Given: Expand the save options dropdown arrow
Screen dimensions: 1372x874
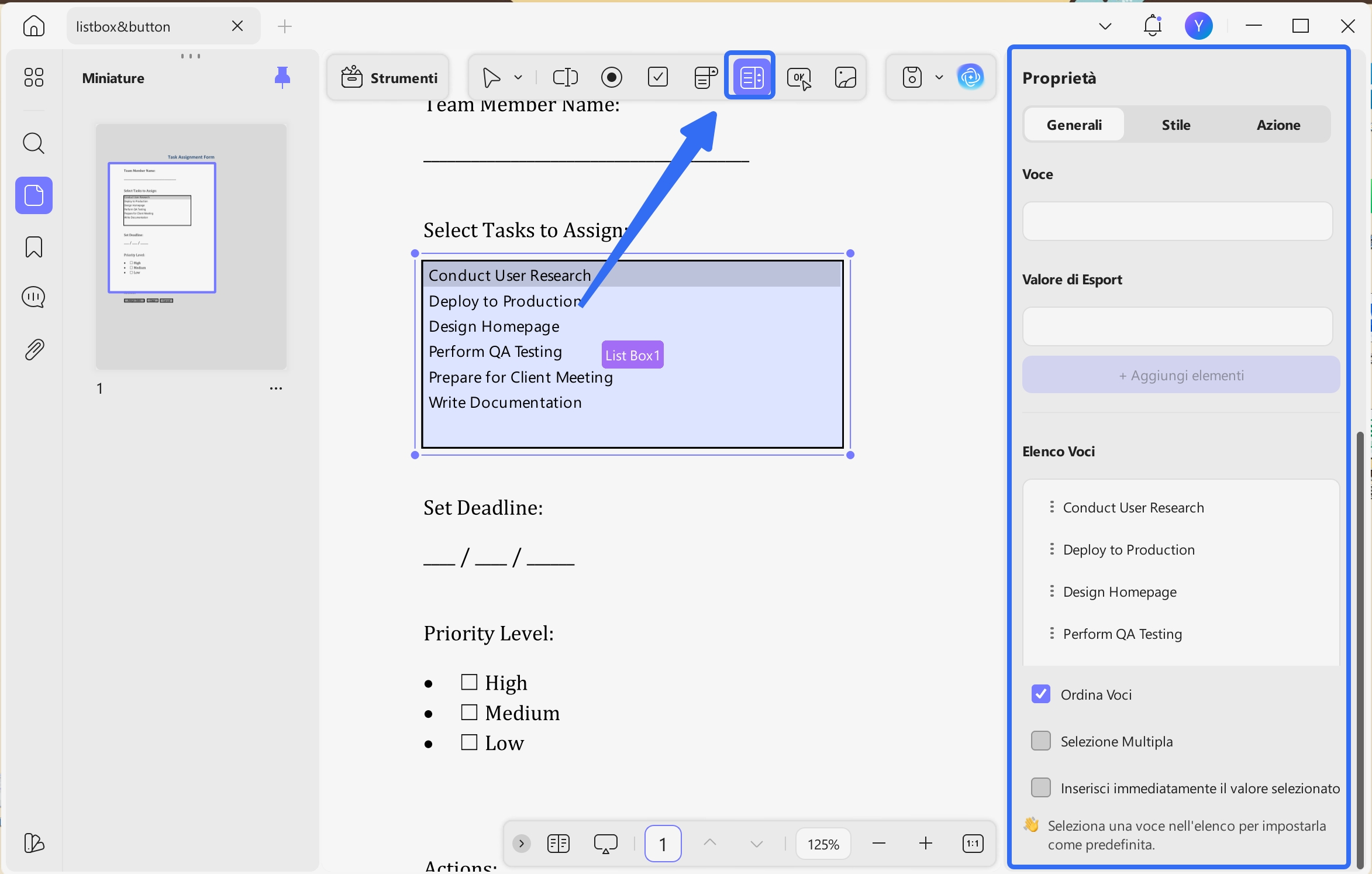Looking at the screenshot, I should [x=939, y=77].
